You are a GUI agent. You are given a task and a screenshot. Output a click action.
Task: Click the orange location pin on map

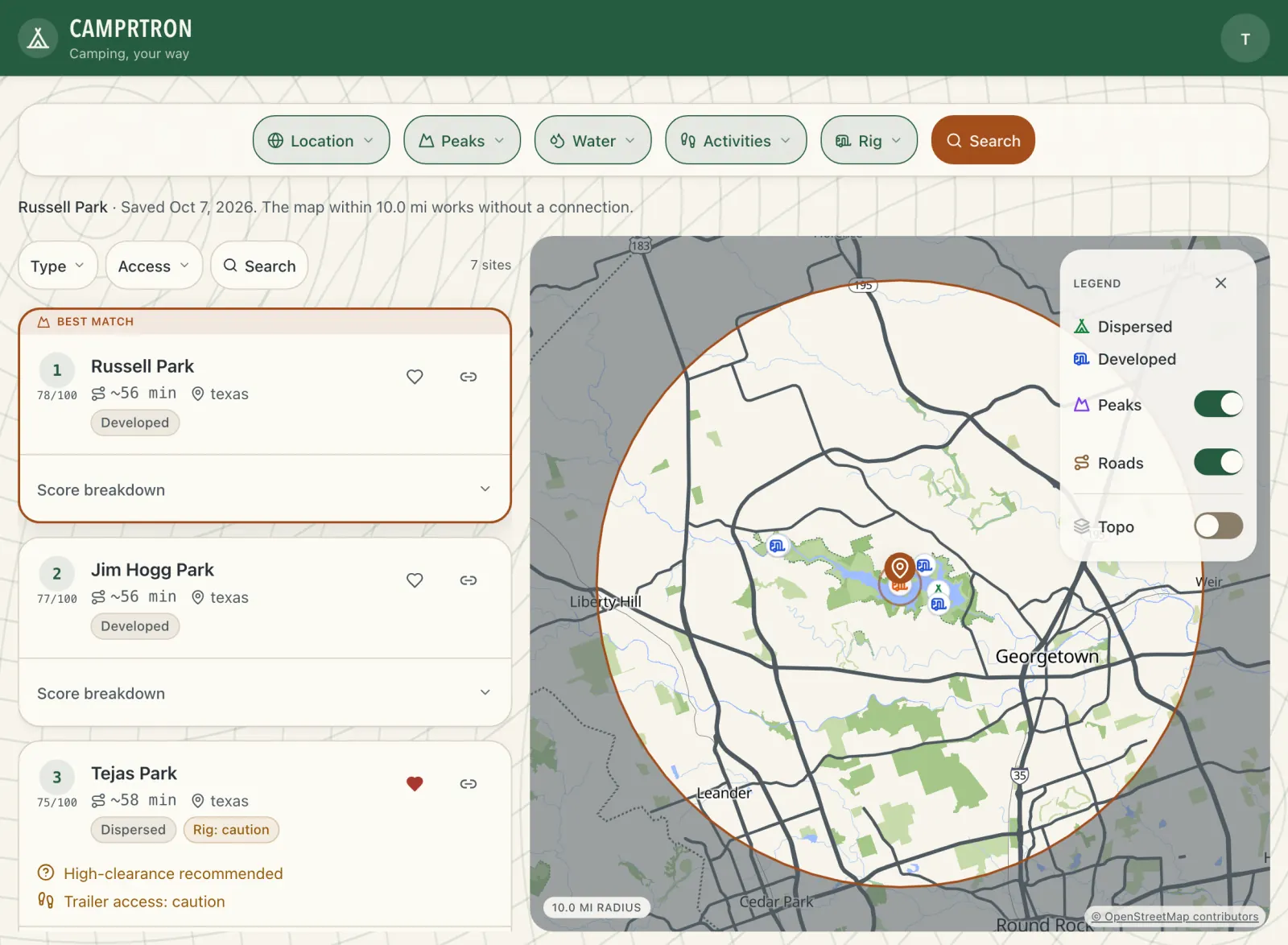click(899, 568)
